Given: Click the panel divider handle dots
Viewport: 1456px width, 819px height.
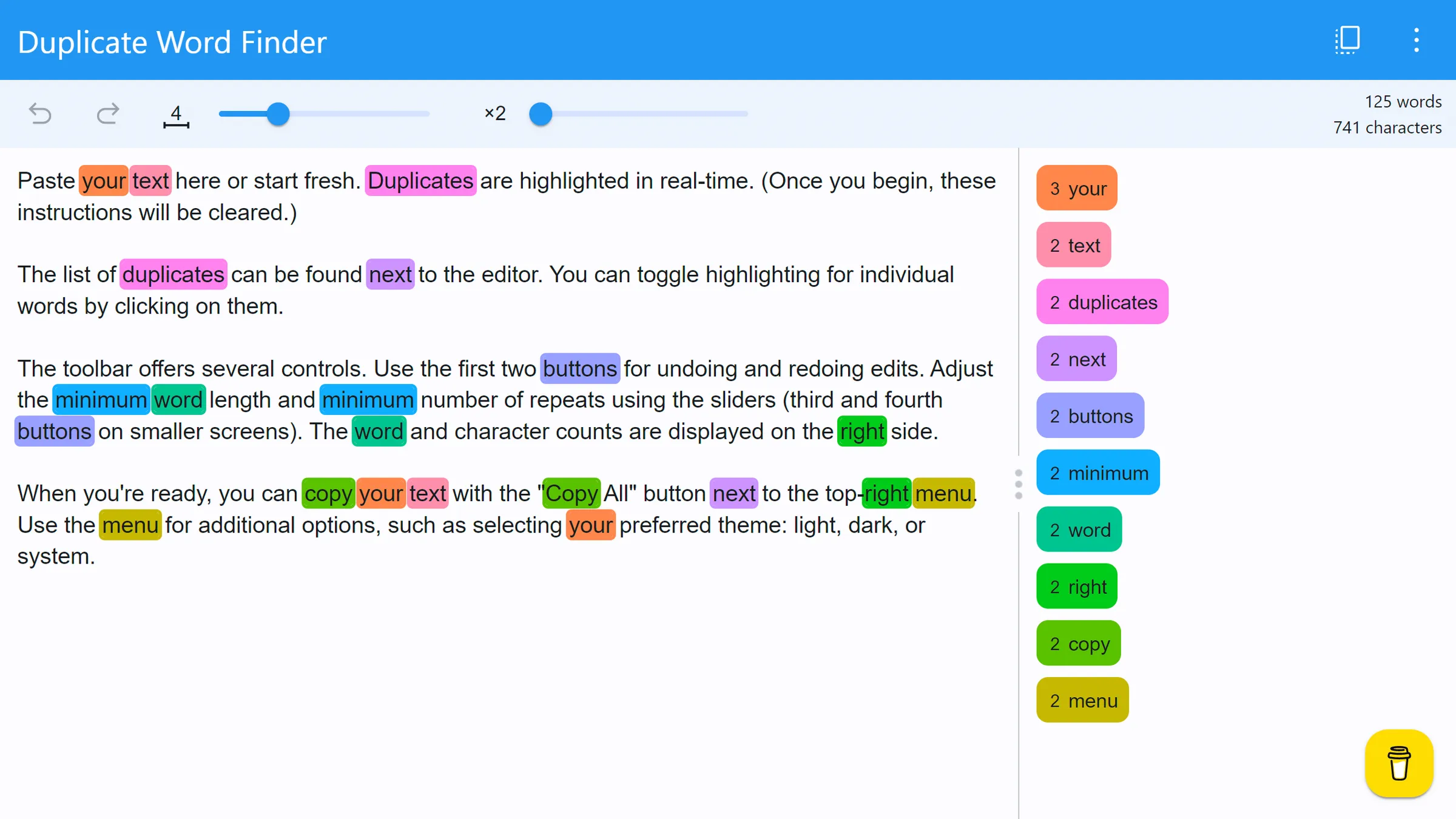Looking at the screenshot, I should coord(1019,484).
